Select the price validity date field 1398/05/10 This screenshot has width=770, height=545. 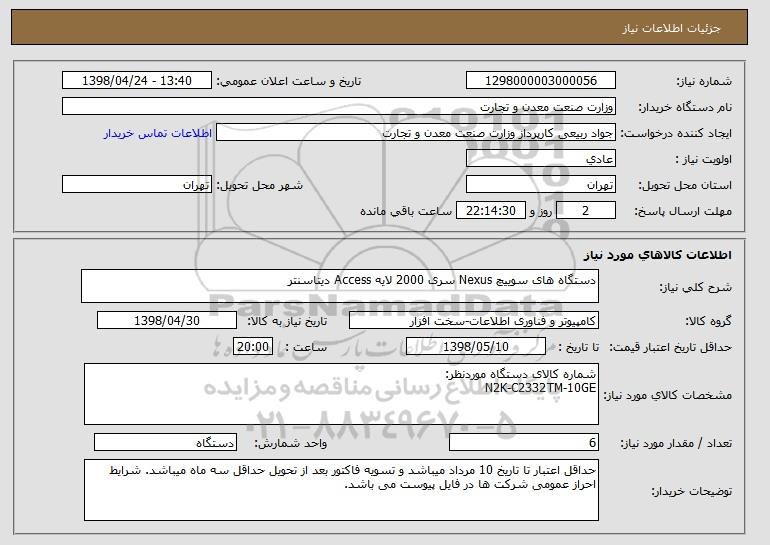[476, 347]
